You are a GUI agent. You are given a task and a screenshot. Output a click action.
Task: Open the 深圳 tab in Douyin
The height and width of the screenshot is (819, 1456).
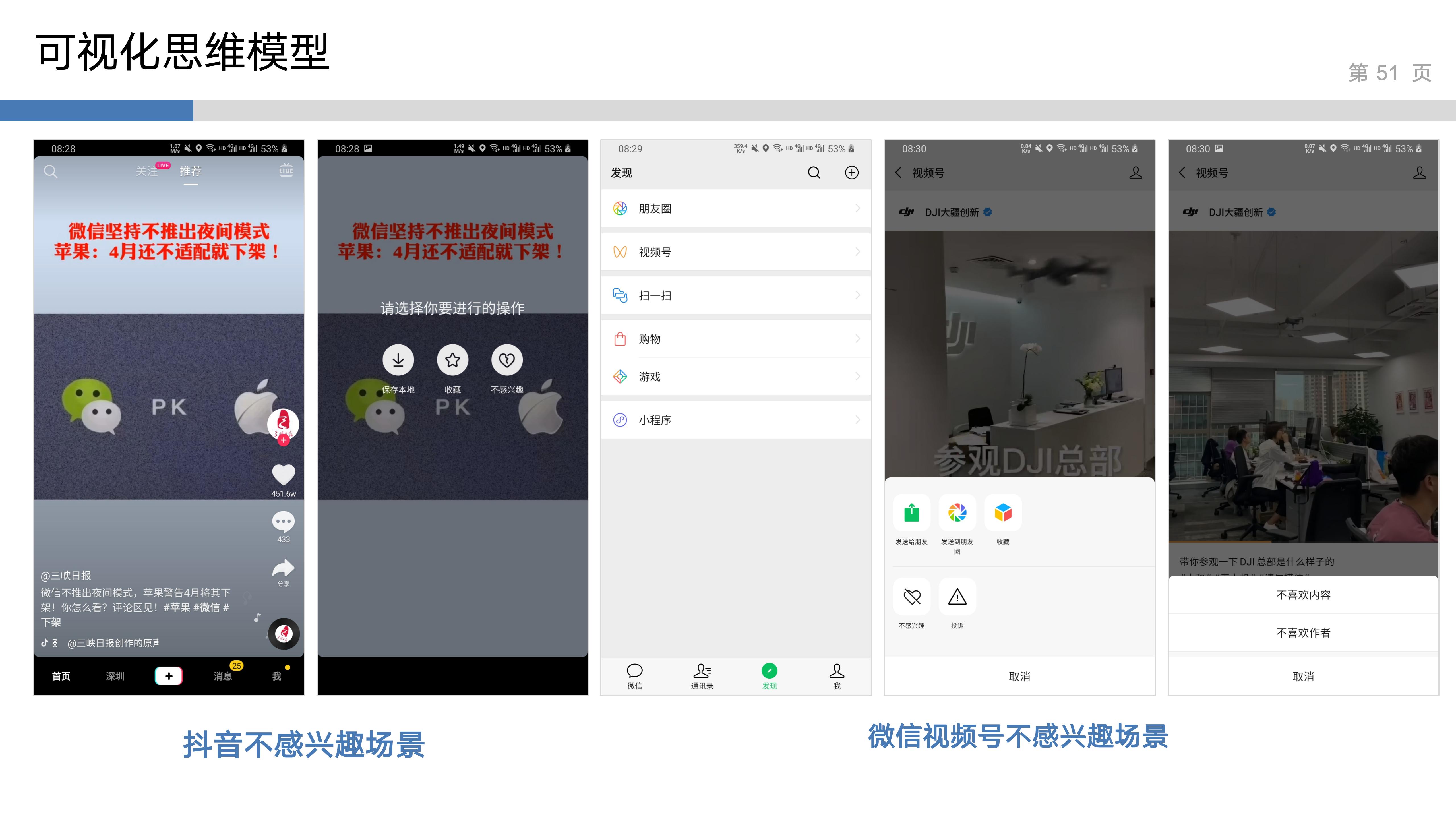[115, 676]
